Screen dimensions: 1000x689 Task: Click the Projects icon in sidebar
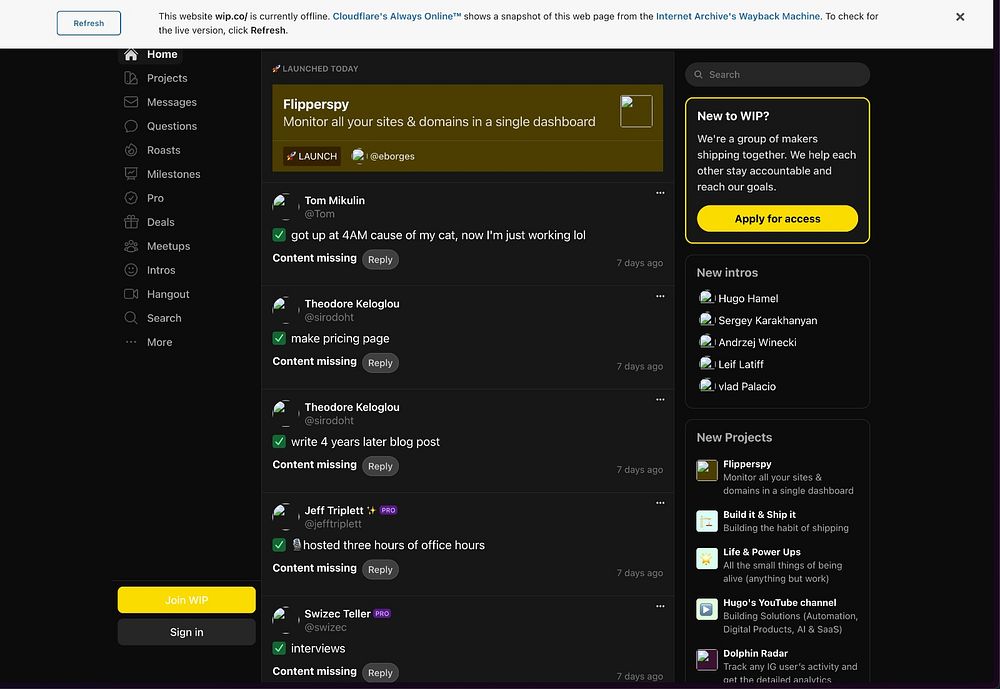[131, 78]
